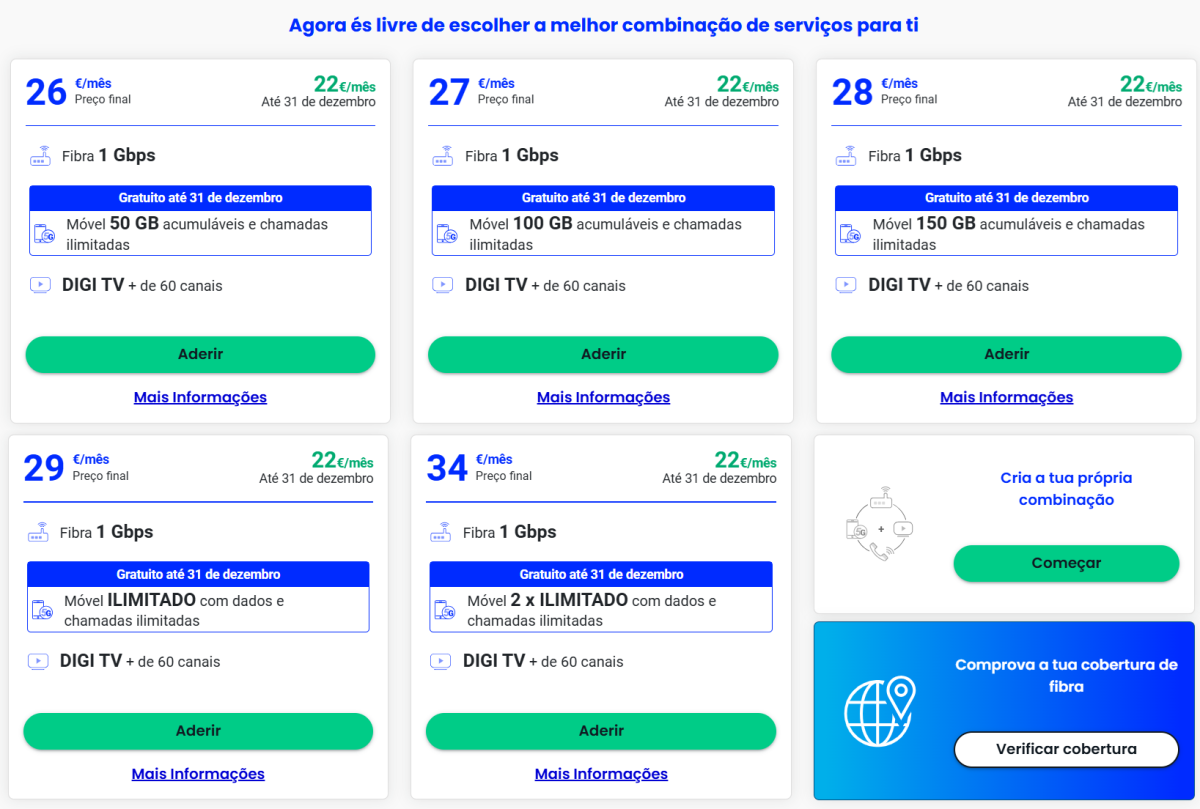Click the mobile 5G icon beside 100 GB

coord(446,234)
